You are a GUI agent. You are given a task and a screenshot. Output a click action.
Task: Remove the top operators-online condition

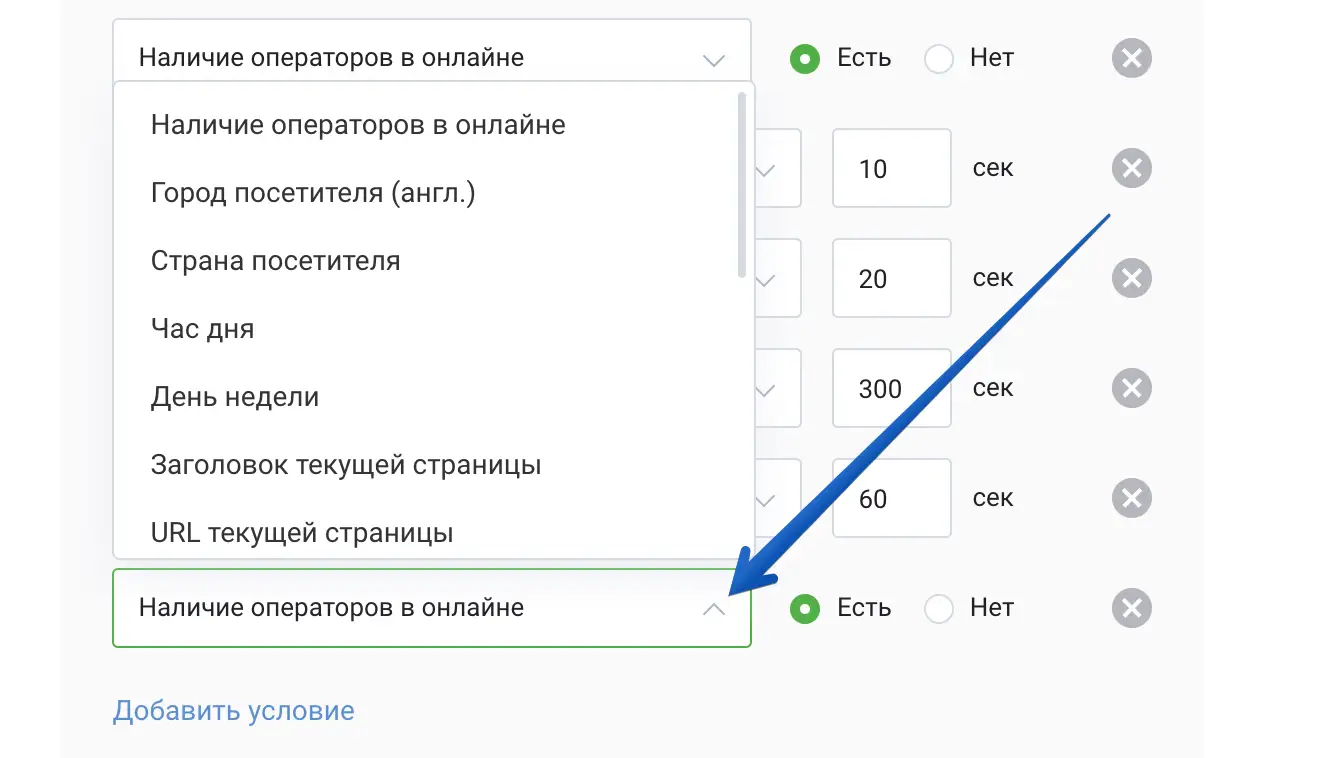[1131, 58]
